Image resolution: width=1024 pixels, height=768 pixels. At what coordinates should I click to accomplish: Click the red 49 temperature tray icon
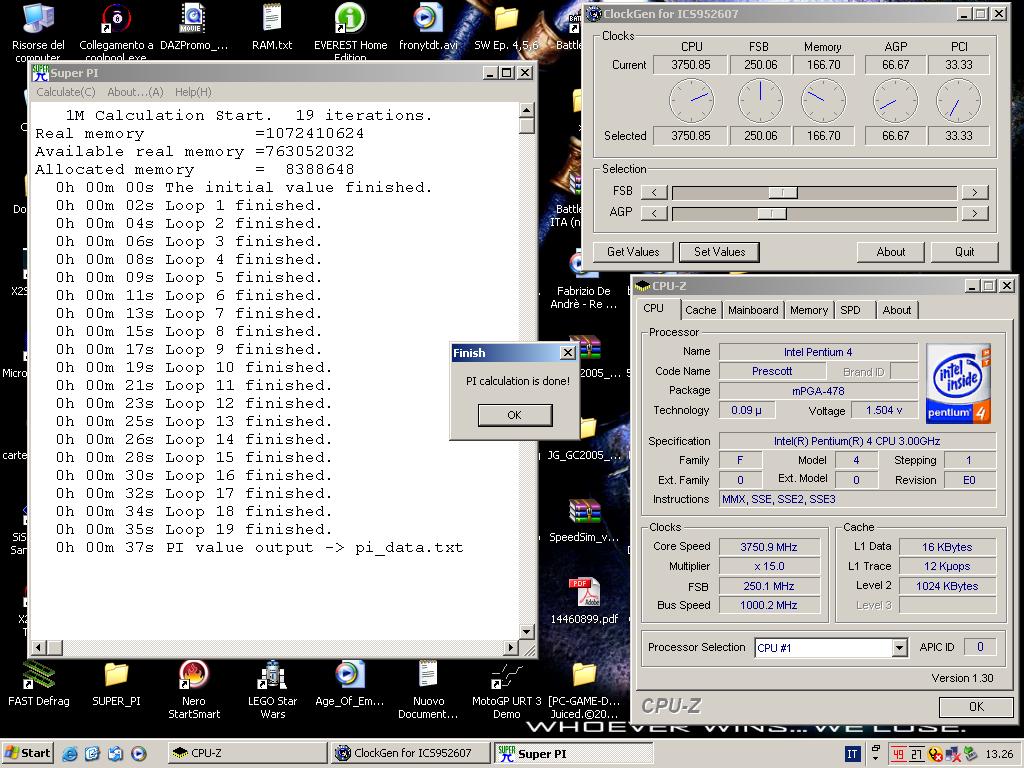899,754
